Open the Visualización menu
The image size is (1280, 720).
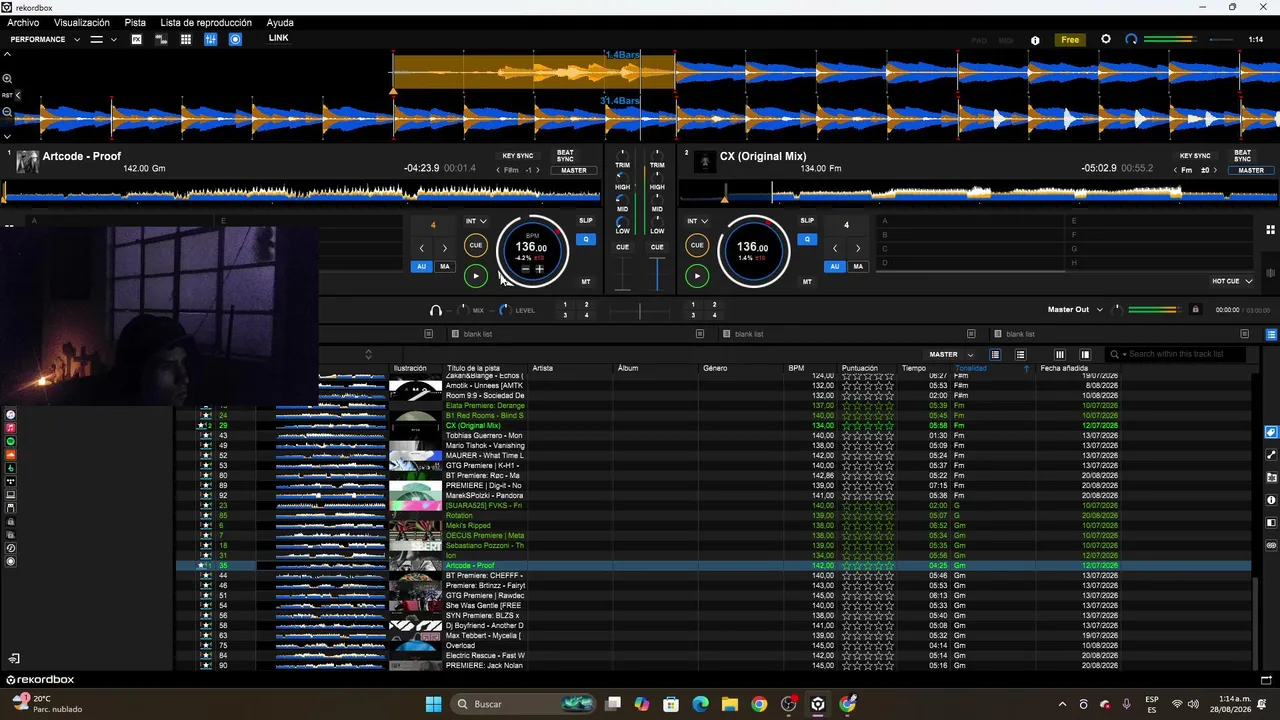[82, 22]
